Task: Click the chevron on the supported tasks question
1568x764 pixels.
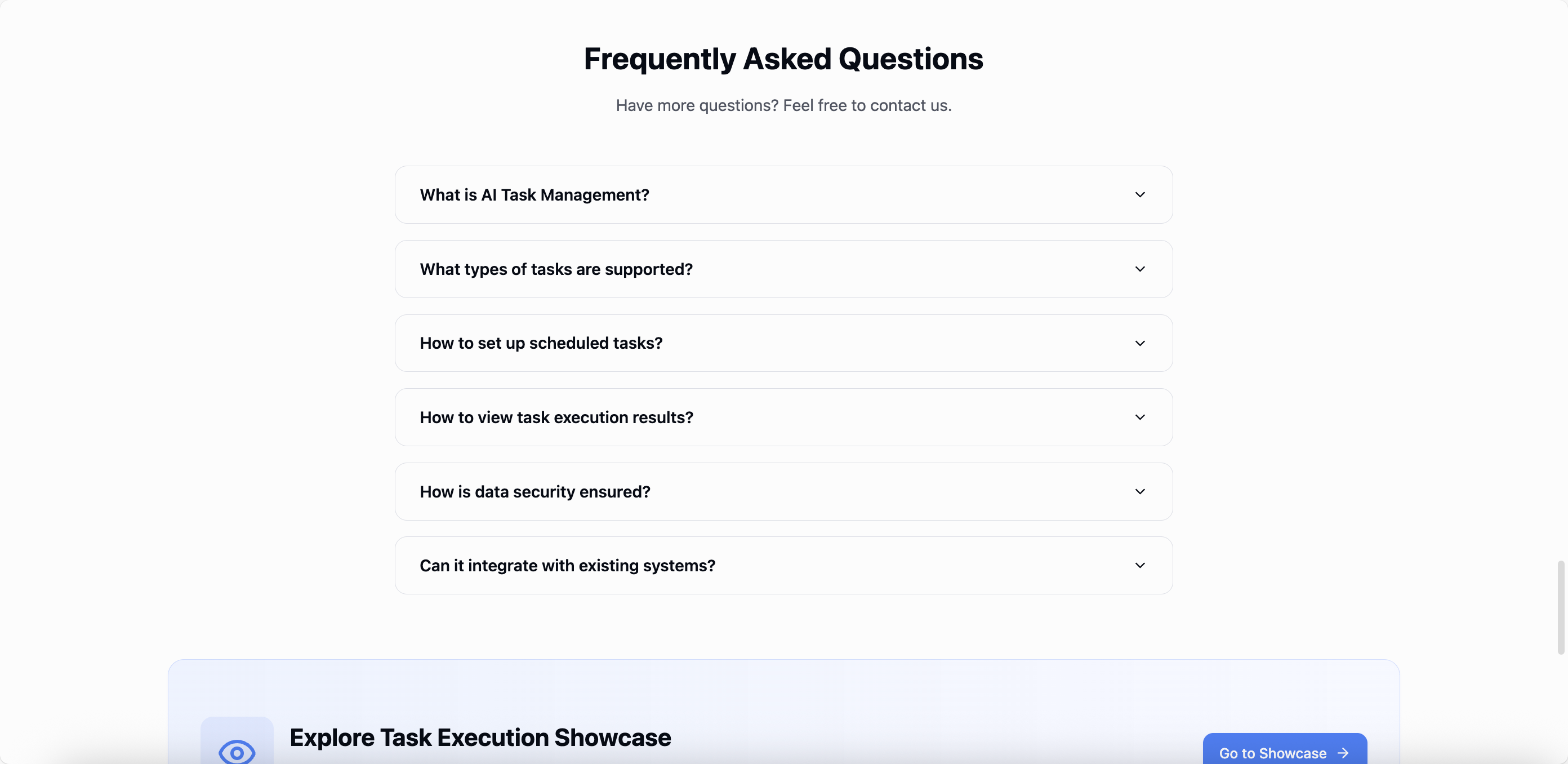Action: (x=1139, y=268)
